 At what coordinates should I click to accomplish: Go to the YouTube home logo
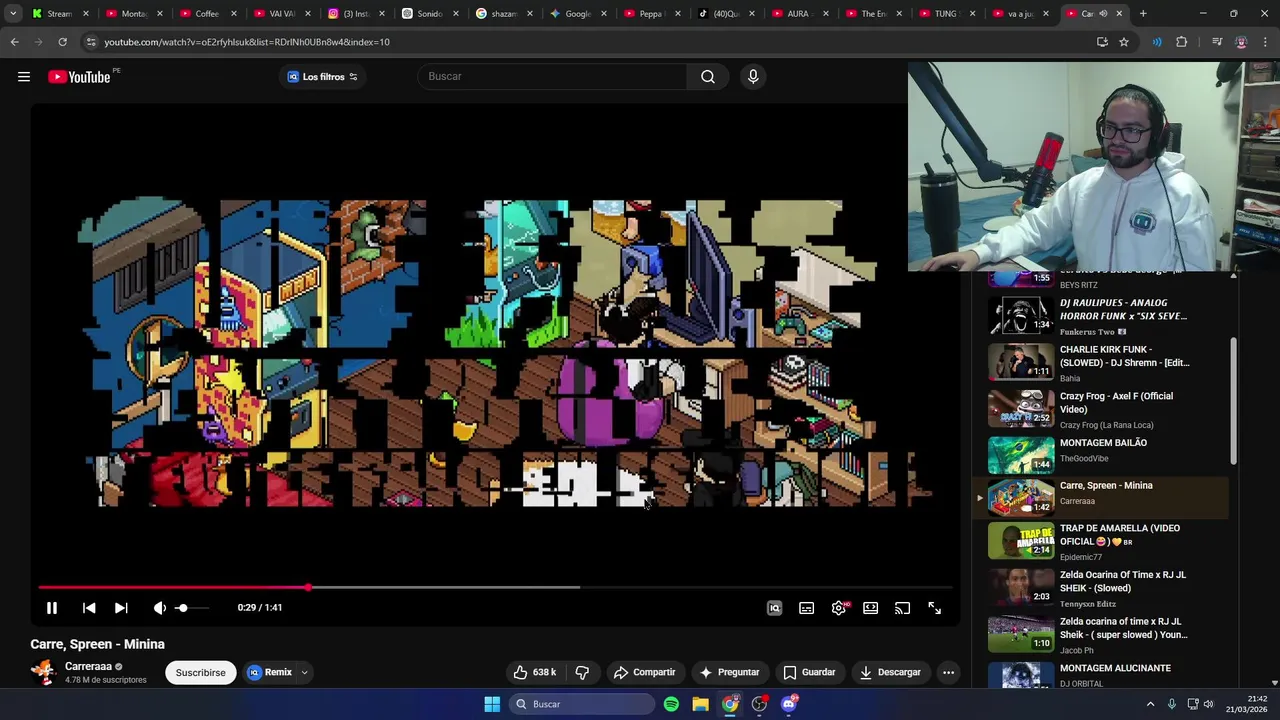79,77
